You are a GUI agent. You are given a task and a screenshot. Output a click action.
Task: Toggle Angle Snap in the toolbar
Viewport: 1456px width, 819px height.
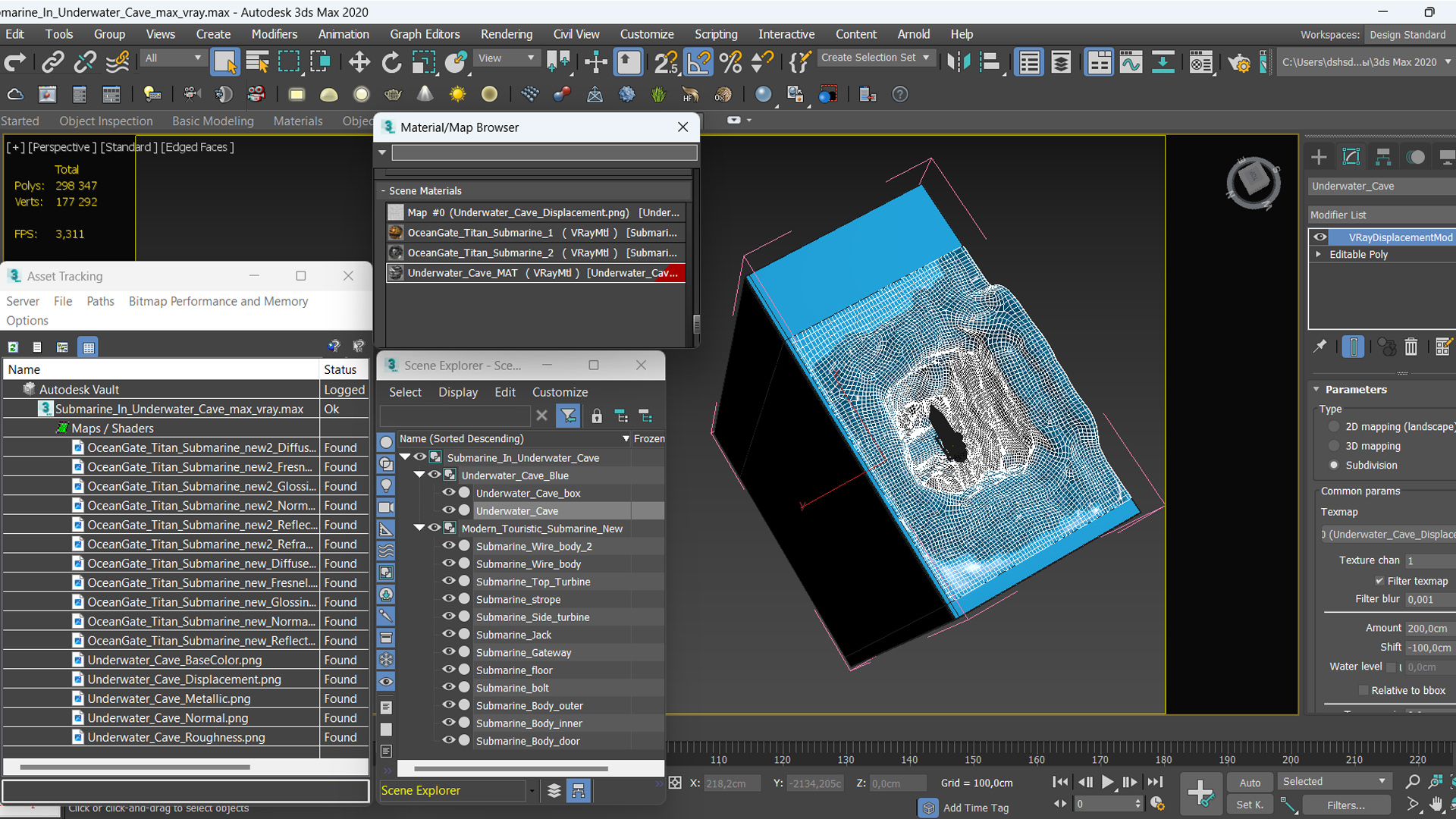tap(698, 62)
